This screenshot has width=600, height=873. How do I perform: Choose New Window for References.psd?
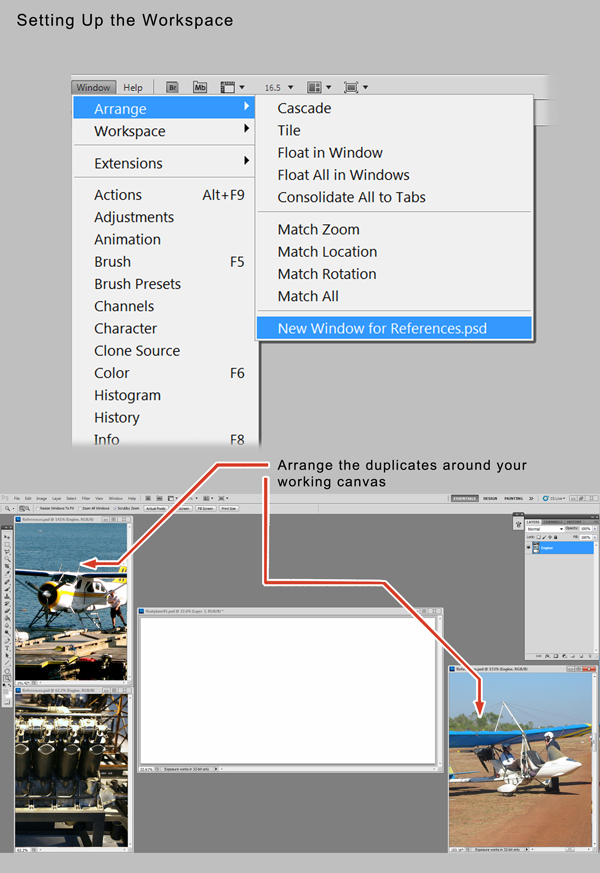[394, 328]
